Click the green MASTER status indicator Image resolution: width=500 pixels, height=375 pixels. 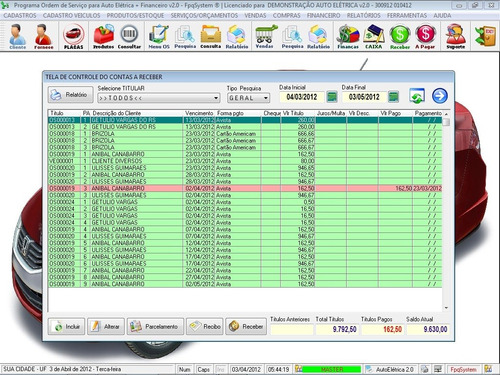tap(332, 369)
